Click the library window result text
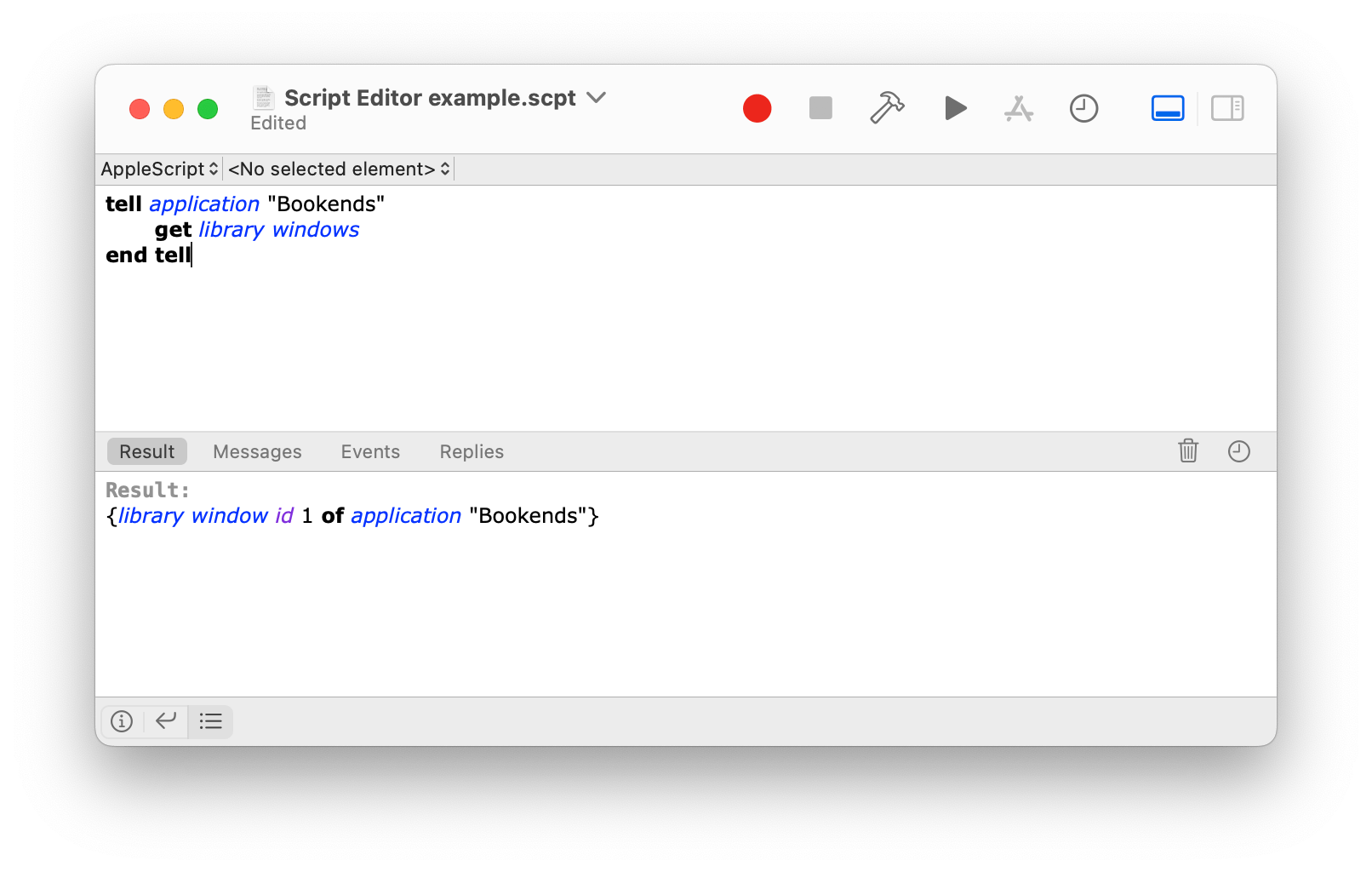 click(x=203, y=515)
